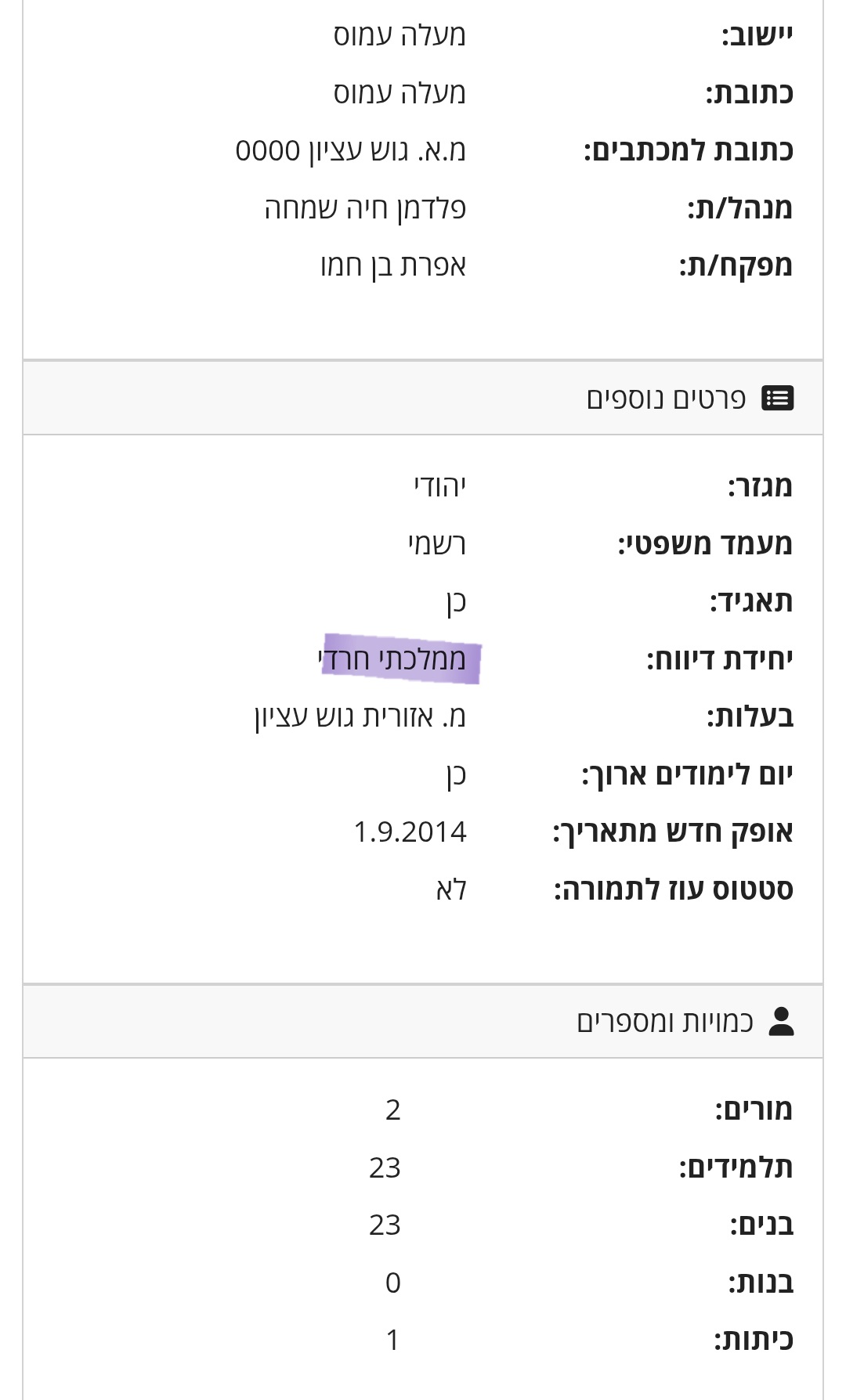This screenshot has height=1400, width=846.
Task: Select supervisor name אפרת בן חמו
Action: point(393,266)
